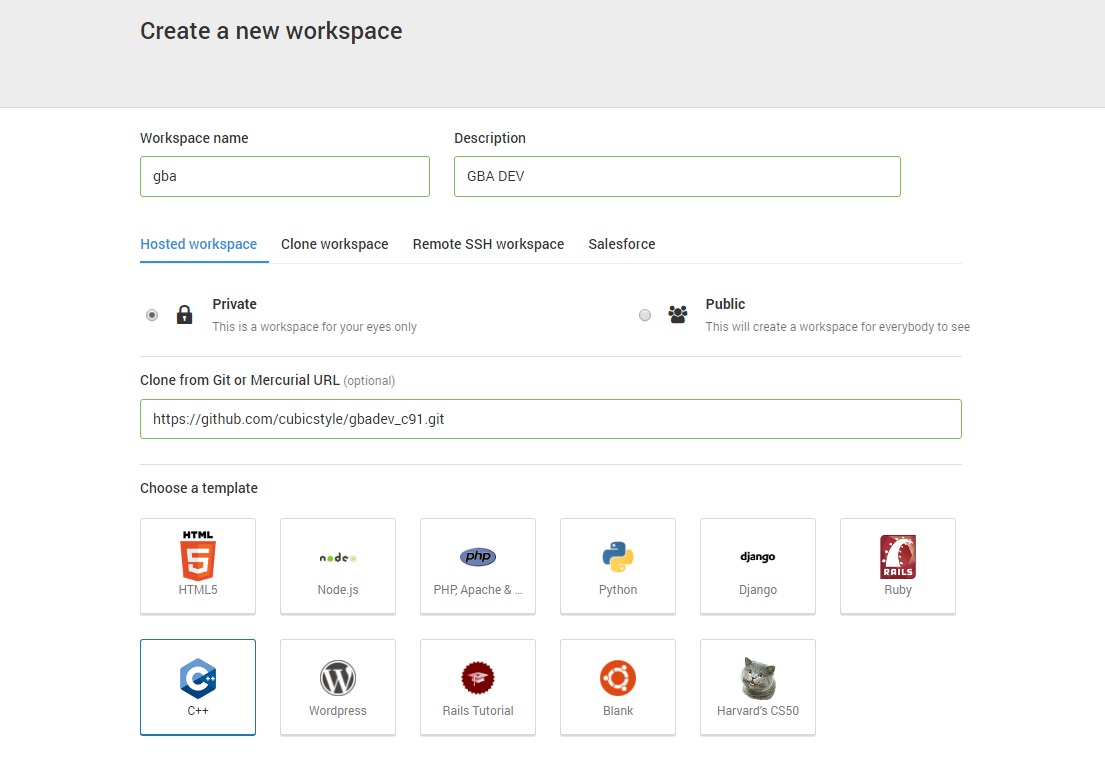Click the Private padlock icon
Image resolution: width=1105 pixels, height=758 pixels.
point(185,314)
